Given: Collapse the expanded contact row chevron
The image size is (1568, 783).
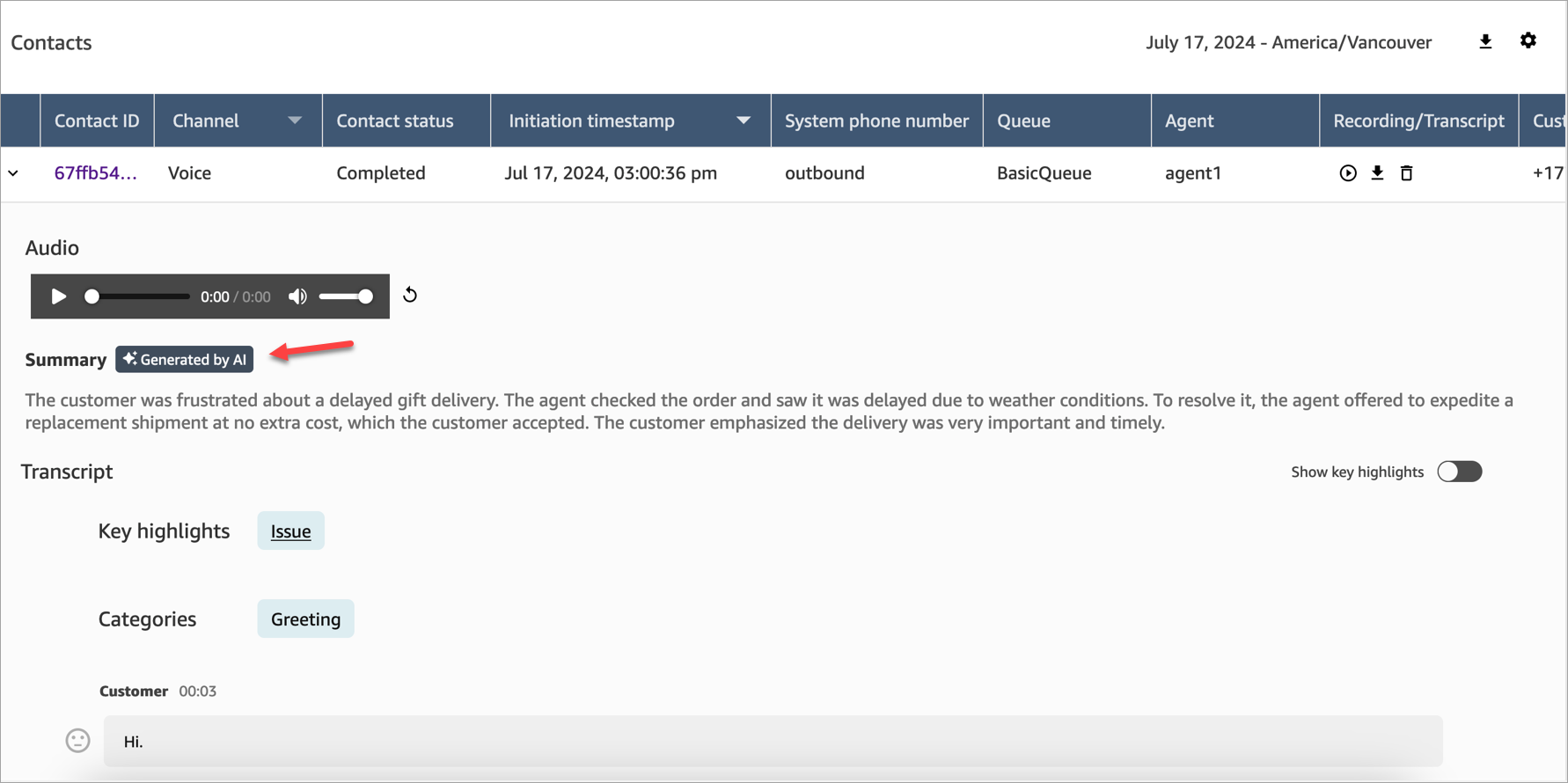Looking at the screenshot, I should (14, 173).
